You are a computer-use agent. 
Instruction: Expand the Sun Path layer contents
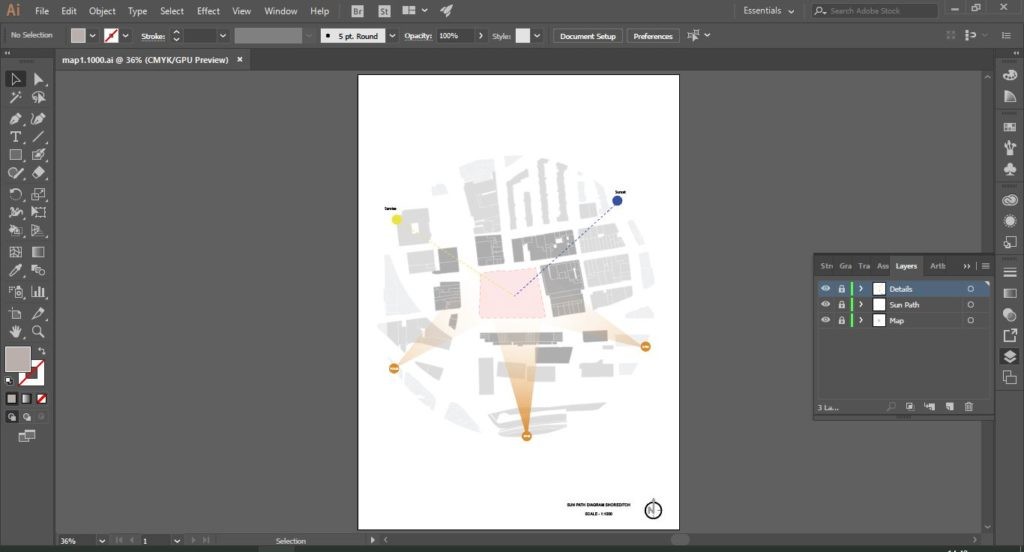coord(861,304)
